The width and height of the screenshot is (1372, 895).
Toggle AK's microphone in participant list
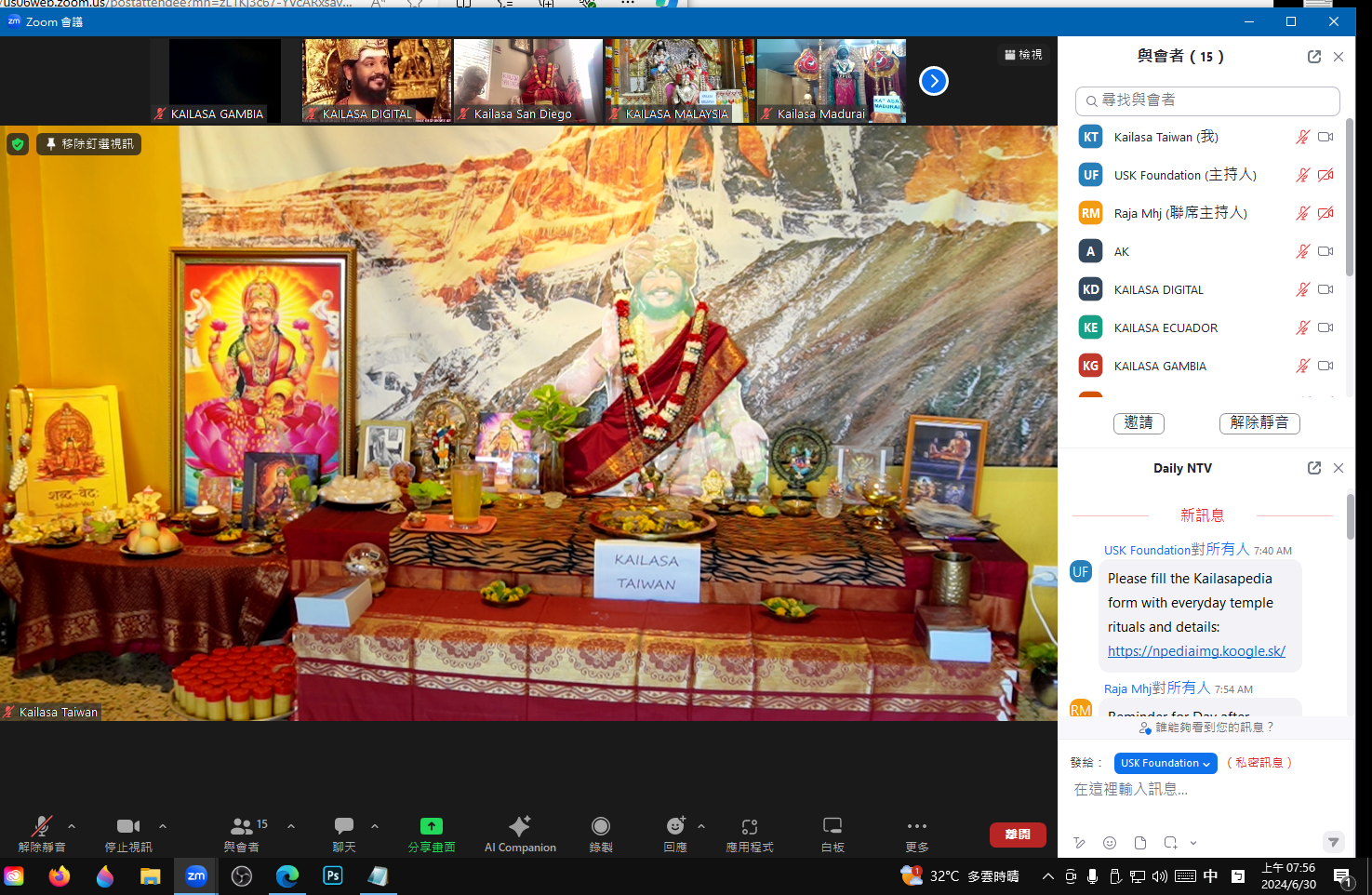[x=1302, y=251]
